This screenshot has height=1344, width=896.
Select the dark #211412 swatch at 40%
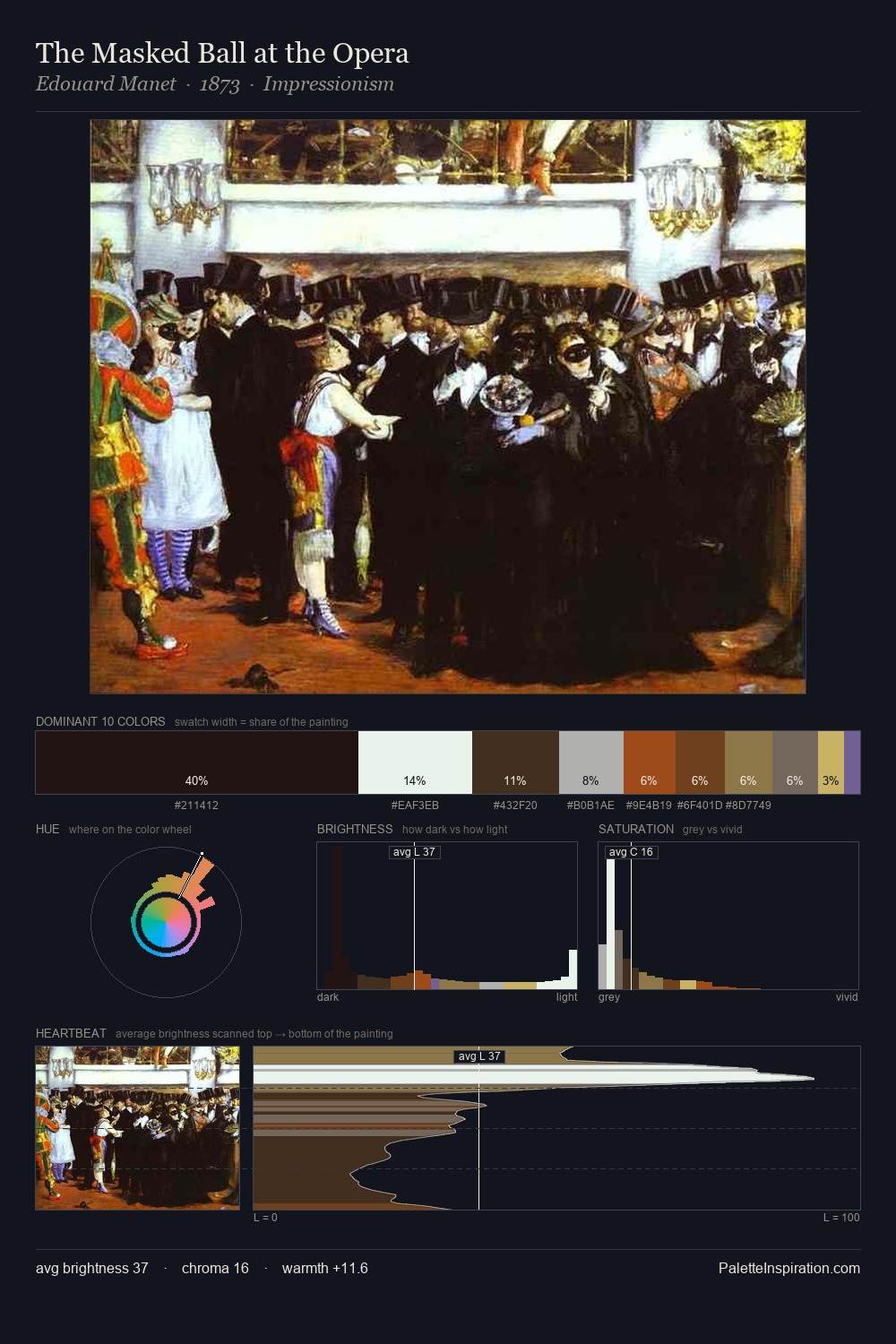point(197,762)
